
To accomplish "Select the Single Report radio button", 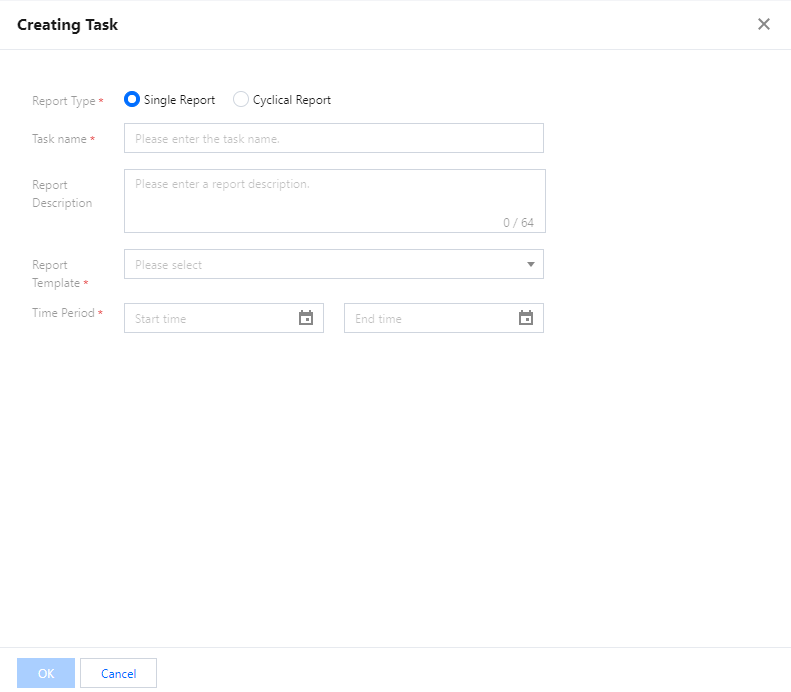I will click(132, 100).
